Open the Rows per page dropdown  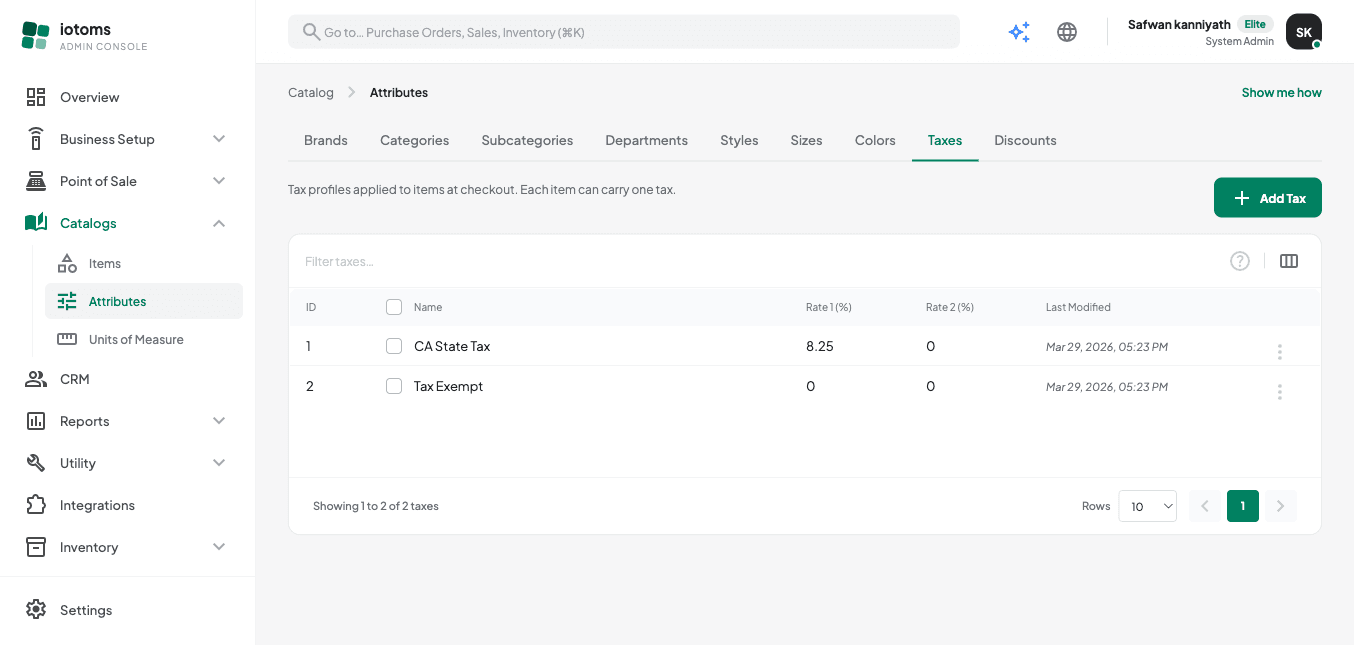1147,506
